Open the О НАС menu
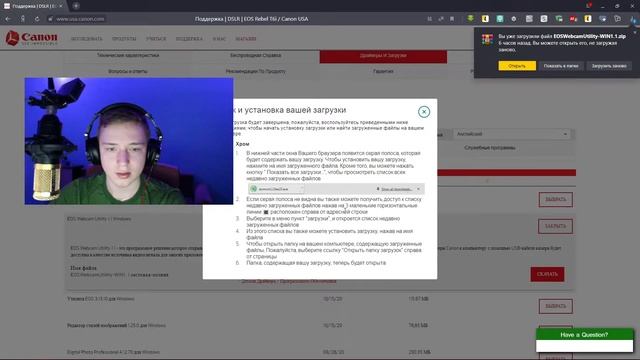This screenshot has width=640, height=360. point(219,39)
